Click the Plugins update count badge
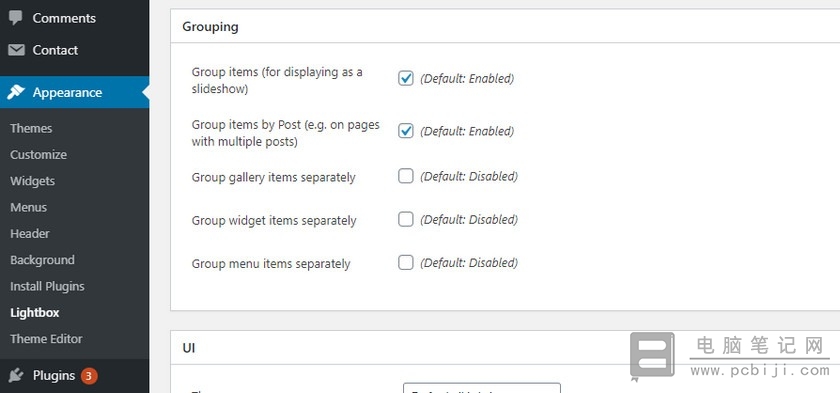 [89, 376]
